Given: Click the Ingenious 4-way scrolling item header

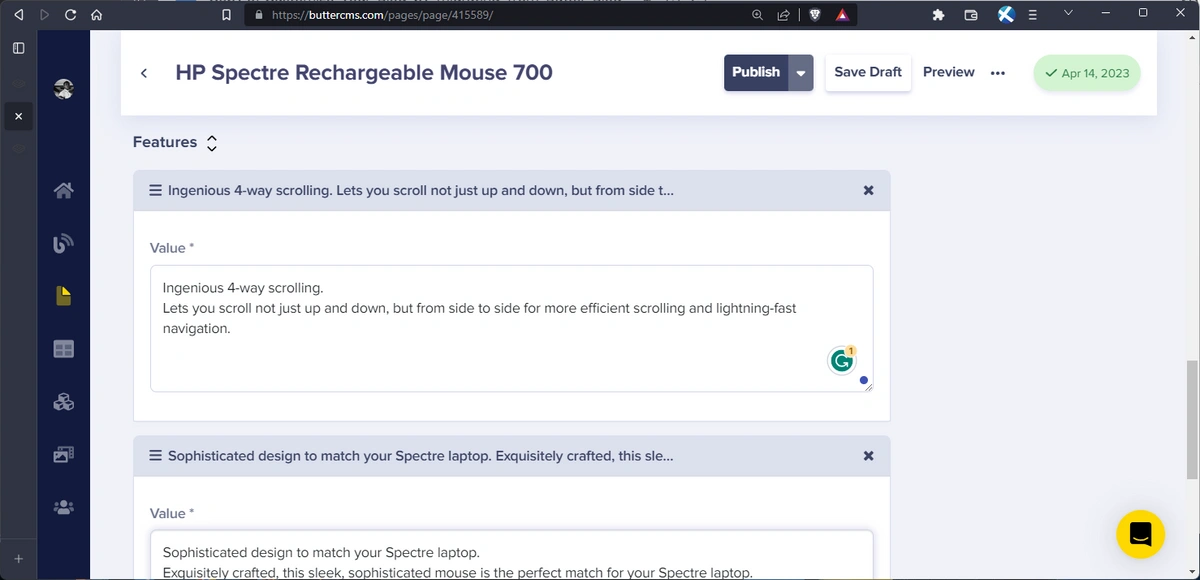Looking at the screenshot, I should pyautogui.click(x=511, y=190).
